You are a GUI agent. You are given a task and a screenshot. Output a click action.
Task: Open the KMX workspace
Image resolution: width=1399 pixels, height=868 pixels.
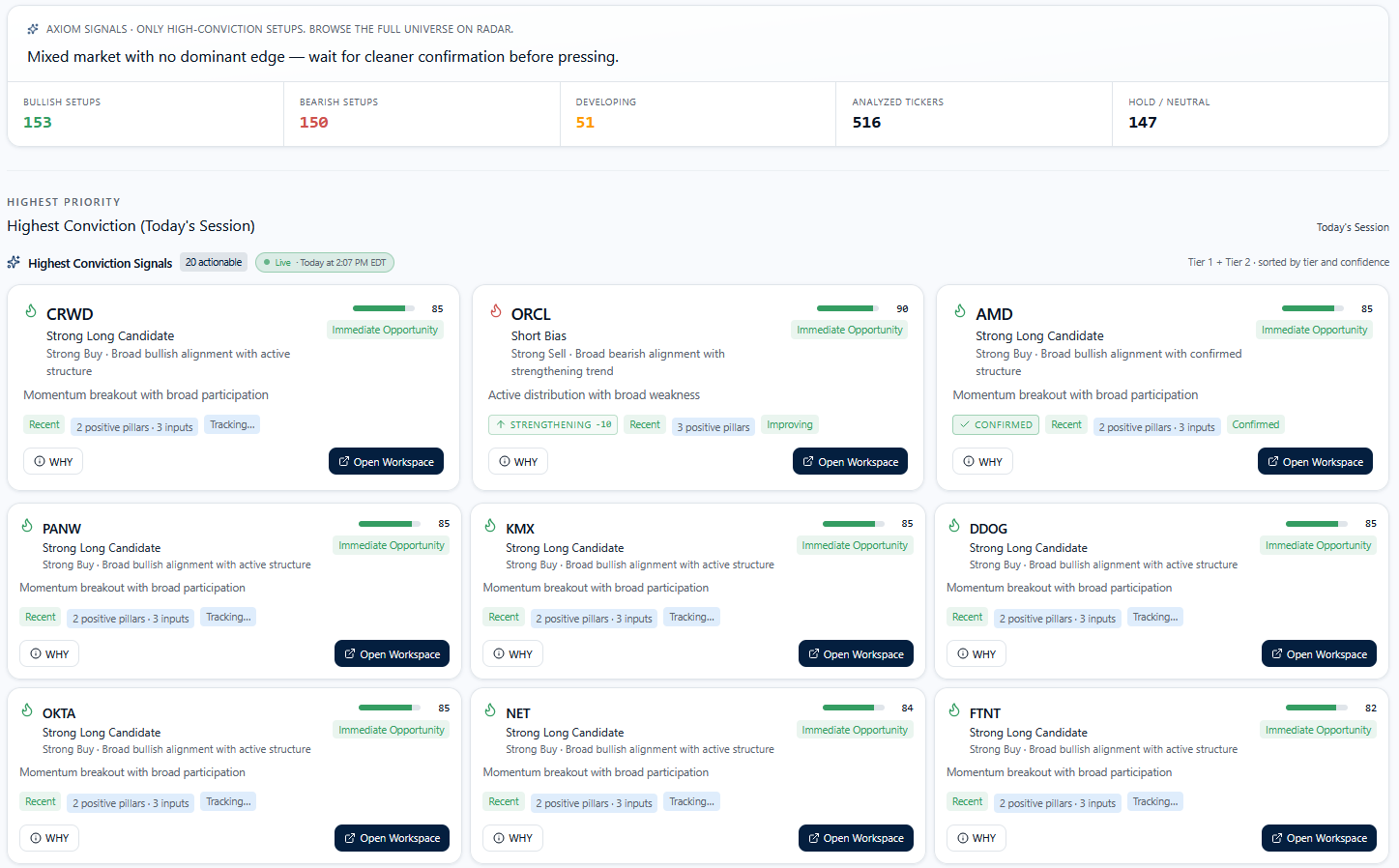point(856,653)
